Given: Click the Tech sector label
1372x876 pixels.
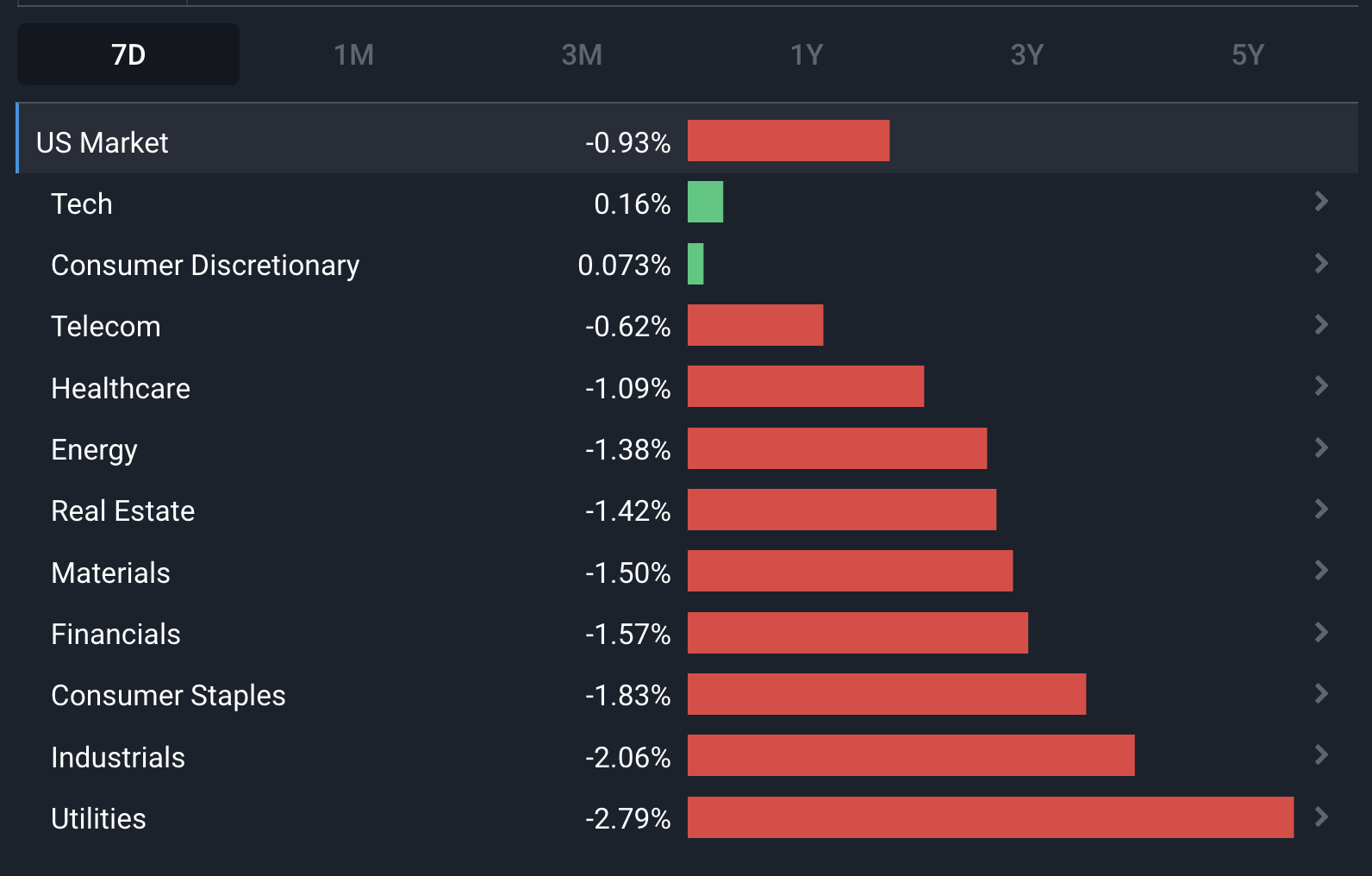Looking at the screenshot, I should pos(81,203).
